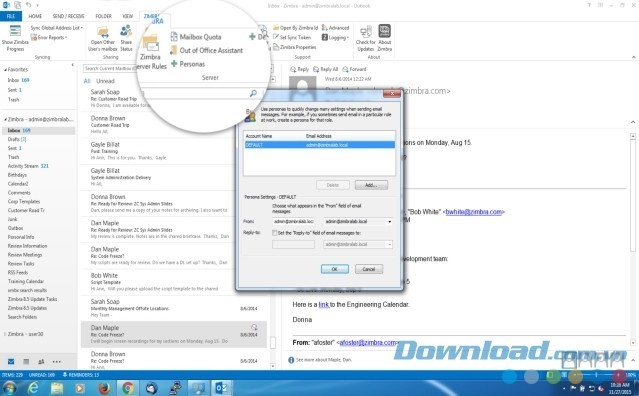
Task: Open Firefox from the taskbar
Action: point(104,388)
